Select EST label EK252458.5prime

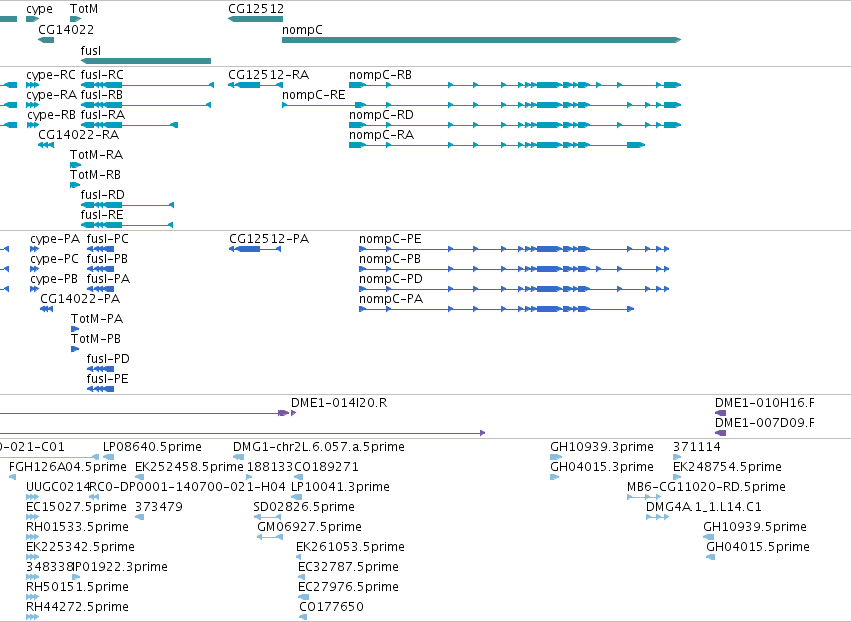point(189,467)
